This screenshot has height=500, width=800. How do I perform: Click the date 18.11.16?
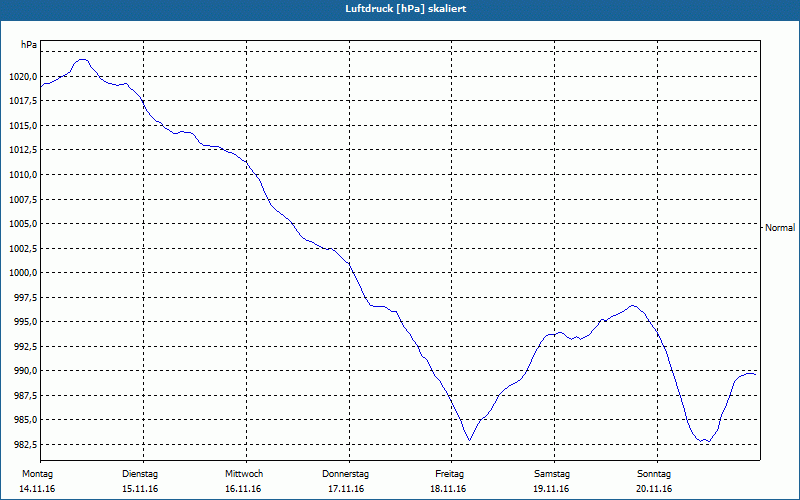pyautogui.click(x=448, y=489)
